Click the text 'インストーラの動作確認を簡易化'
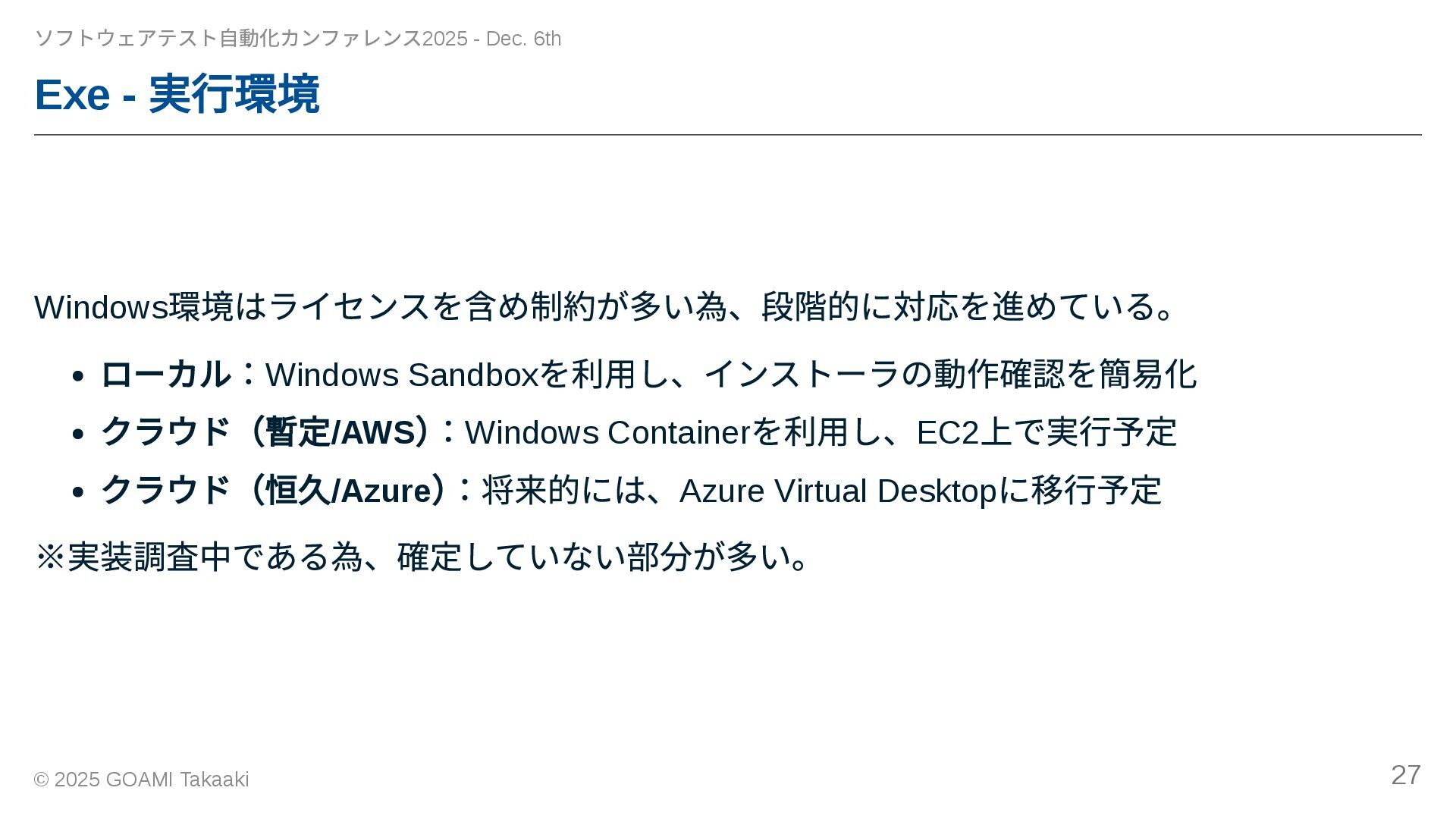Image resolution: width=1456 pixels, height=819 pixels. click(950, 375)
